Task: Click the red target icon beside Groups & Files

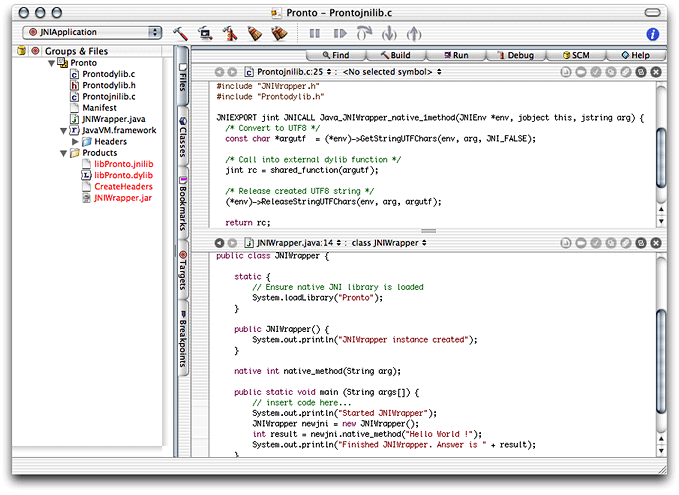Action: coord(36,51)
